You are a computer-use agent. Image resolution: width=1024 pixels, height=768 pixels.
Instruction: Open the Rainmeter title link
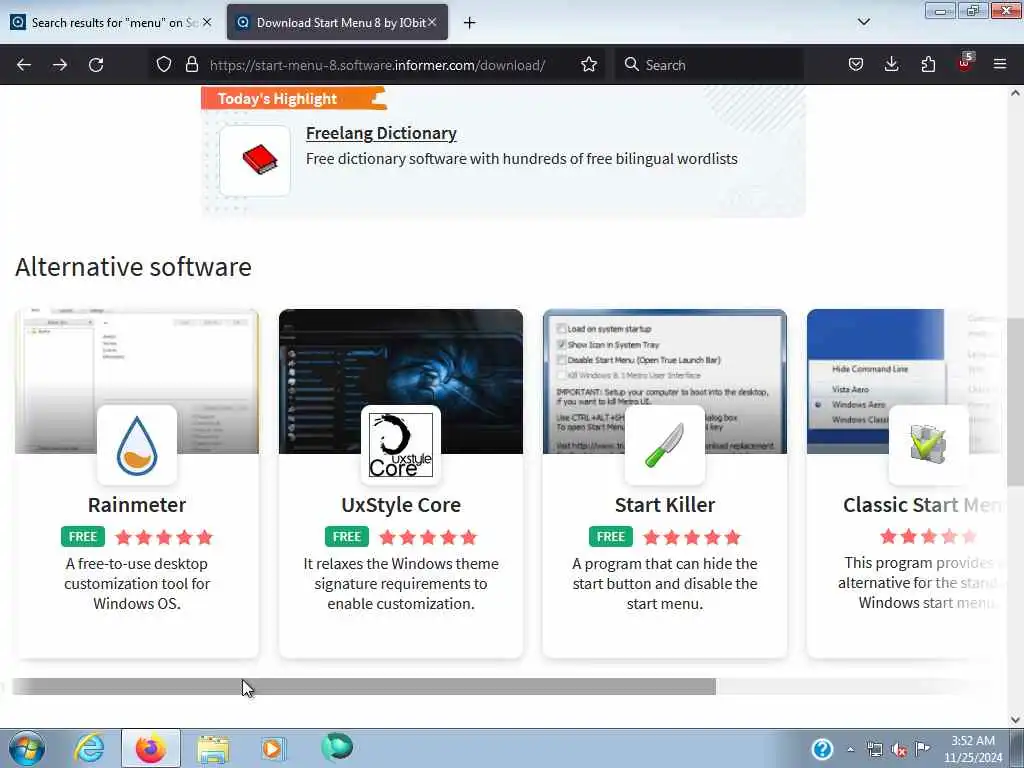tap(136, 505)
